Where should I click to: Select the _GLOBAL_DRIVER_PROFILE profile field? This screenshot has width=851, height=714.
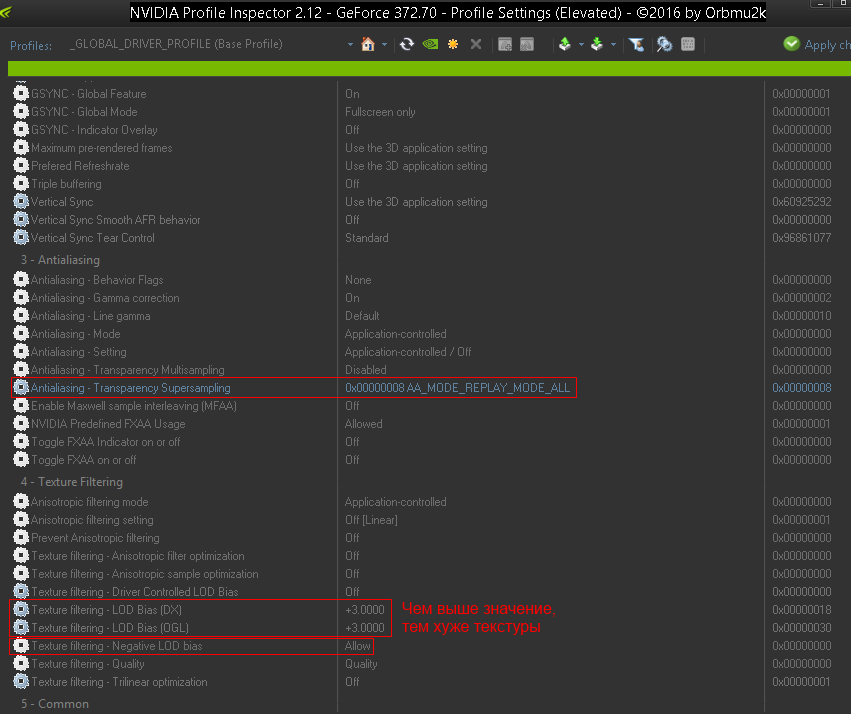[x=206, y=44]
